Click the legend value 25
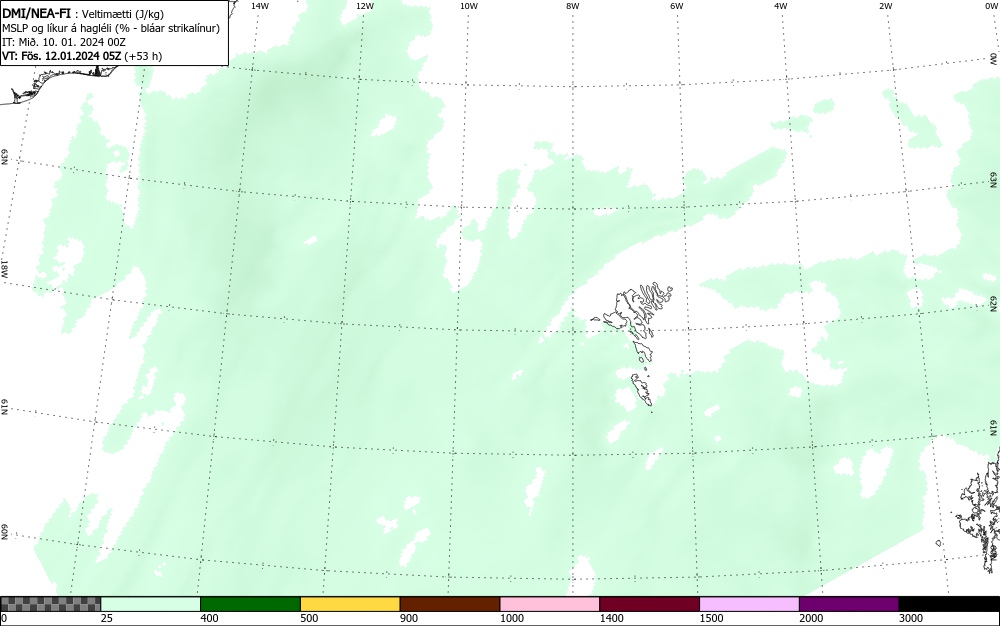 click(x=107, y=618)
